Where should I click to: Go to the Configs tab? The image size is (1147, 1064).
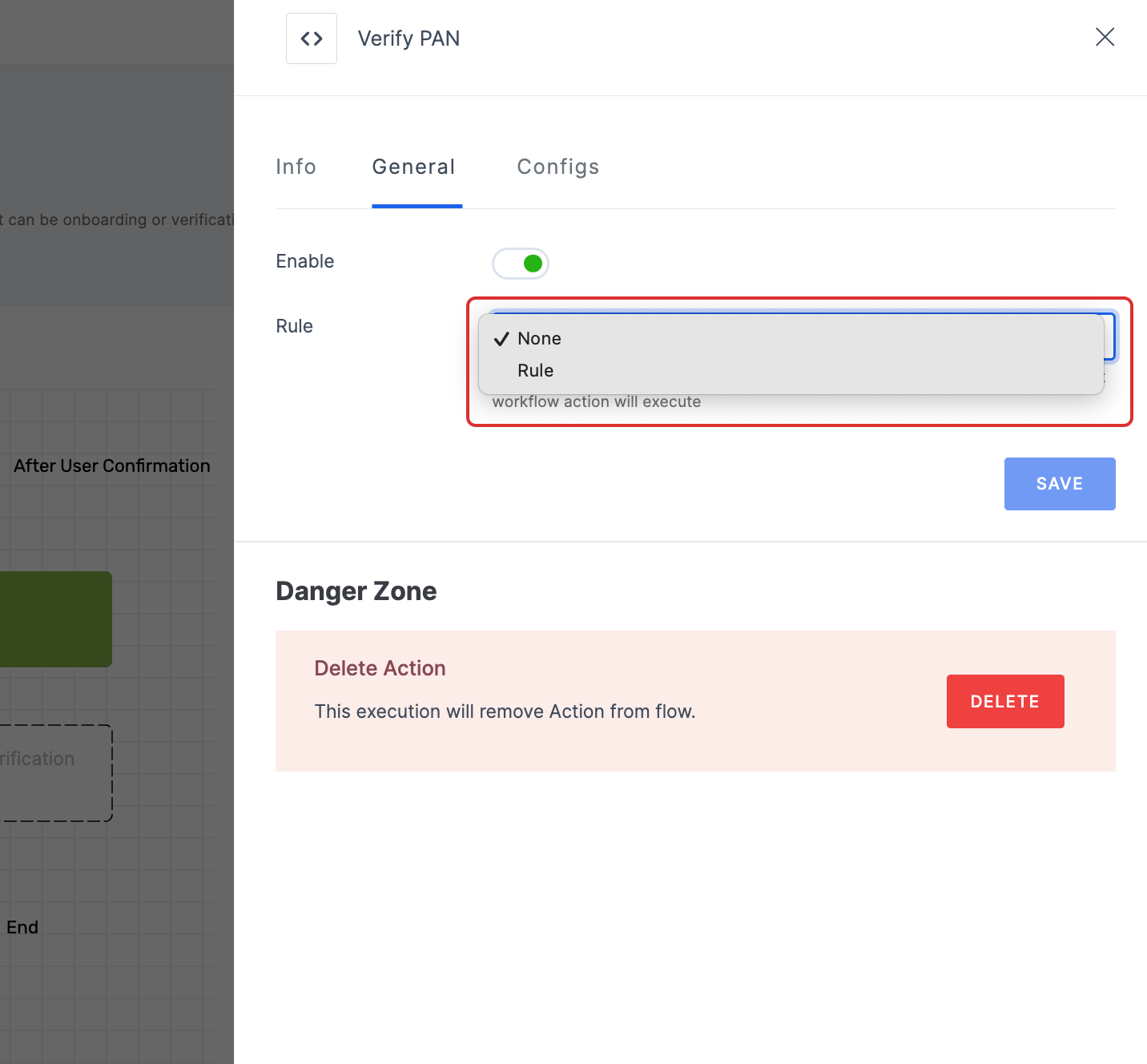click(x=558, y=167)
